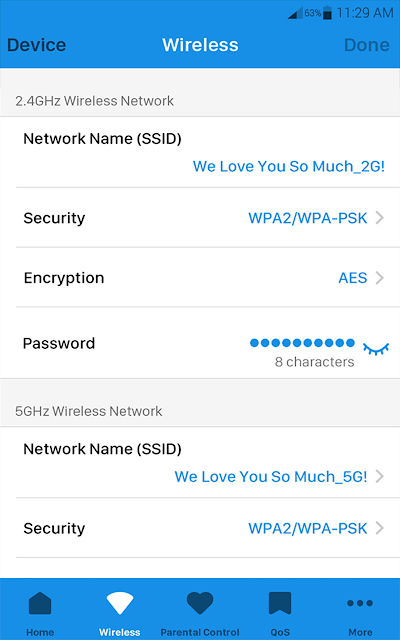Go back via the Device button

pyautogui.click(x=36, y=45)
